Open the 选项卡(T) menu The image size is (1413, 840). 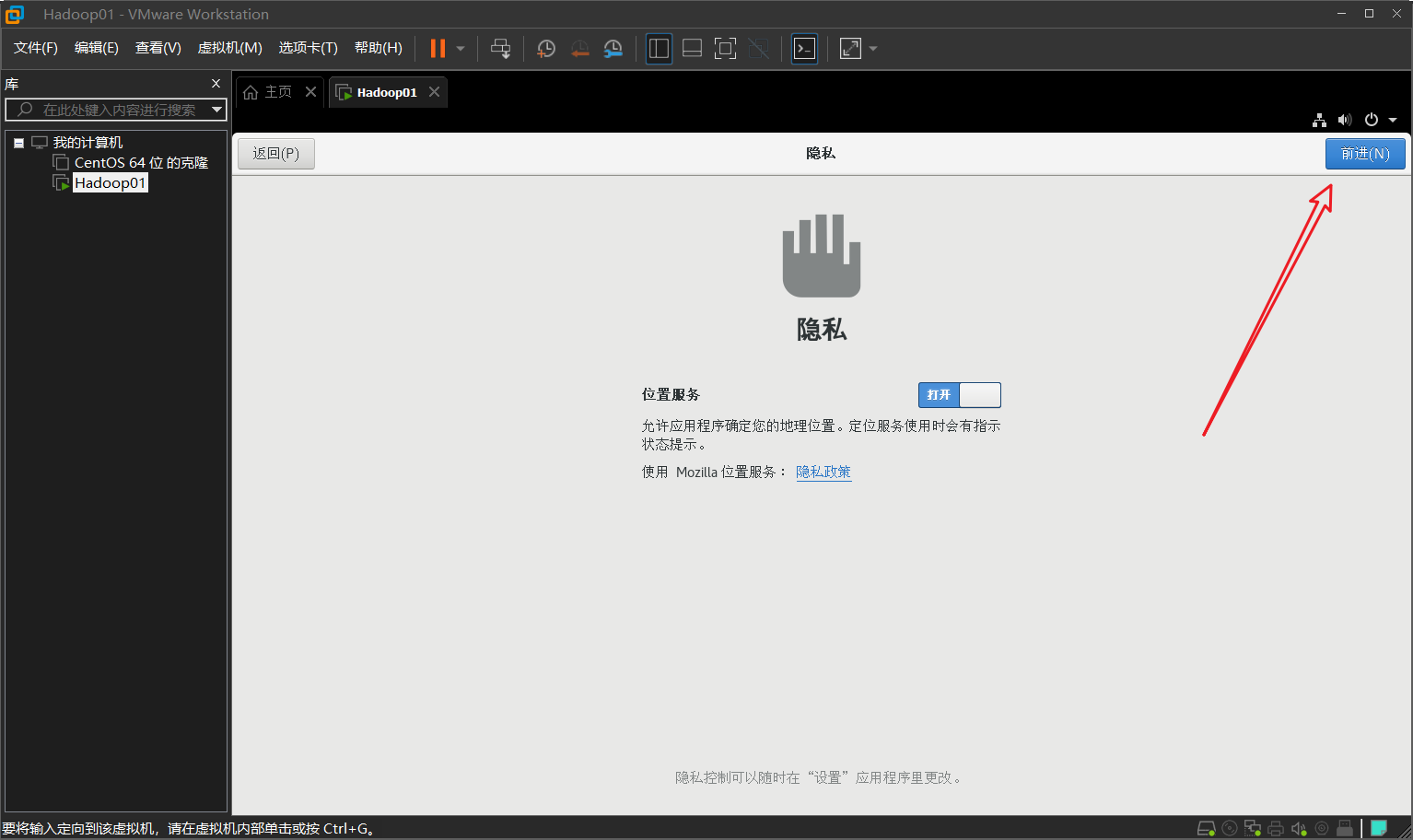[309, 48]
